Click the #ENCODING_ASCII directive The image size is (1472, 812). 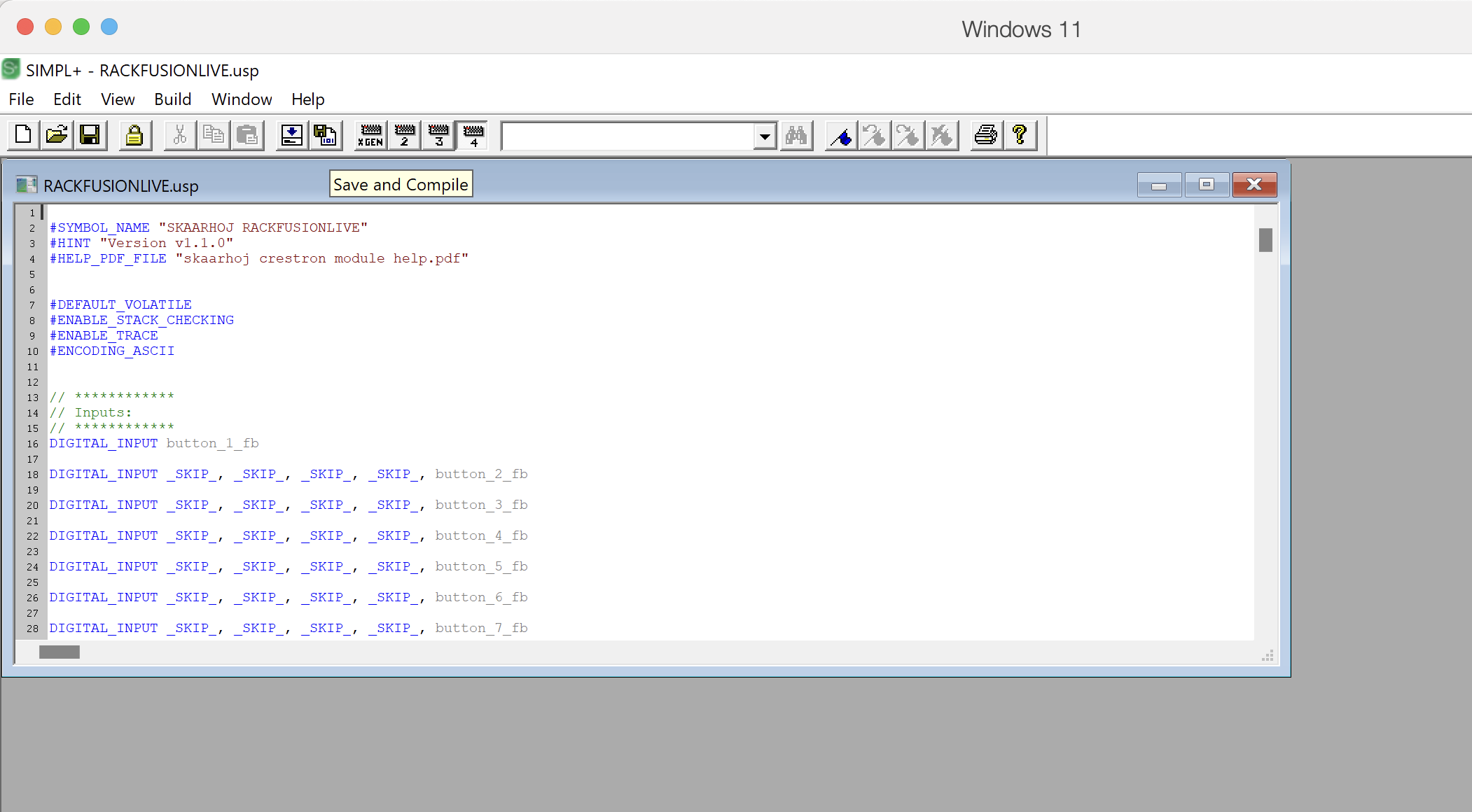(112, 351)
